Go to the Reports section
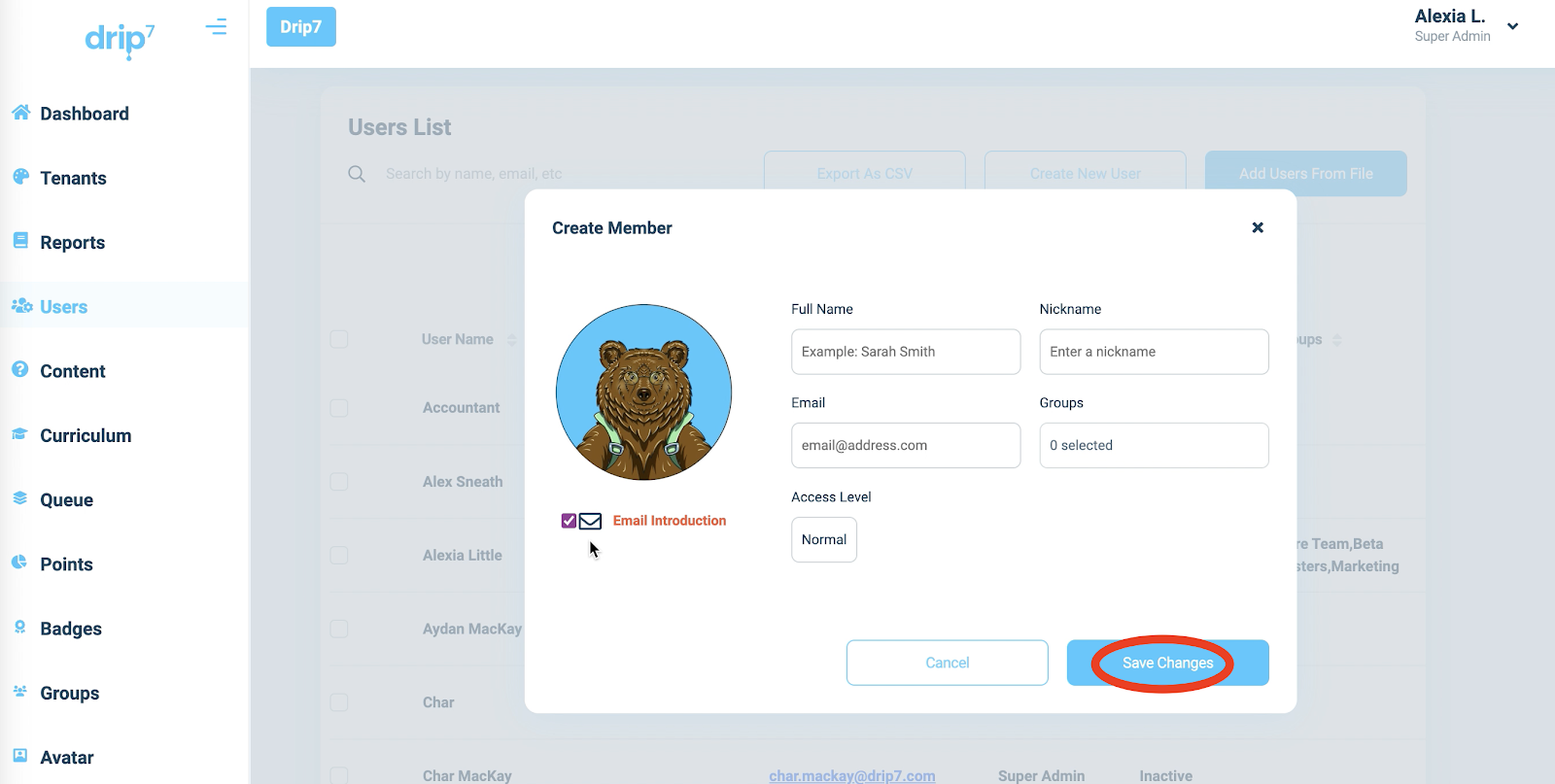Image resolution: width=1555 pixels, height=784 pixels. (x=72, y=243)
